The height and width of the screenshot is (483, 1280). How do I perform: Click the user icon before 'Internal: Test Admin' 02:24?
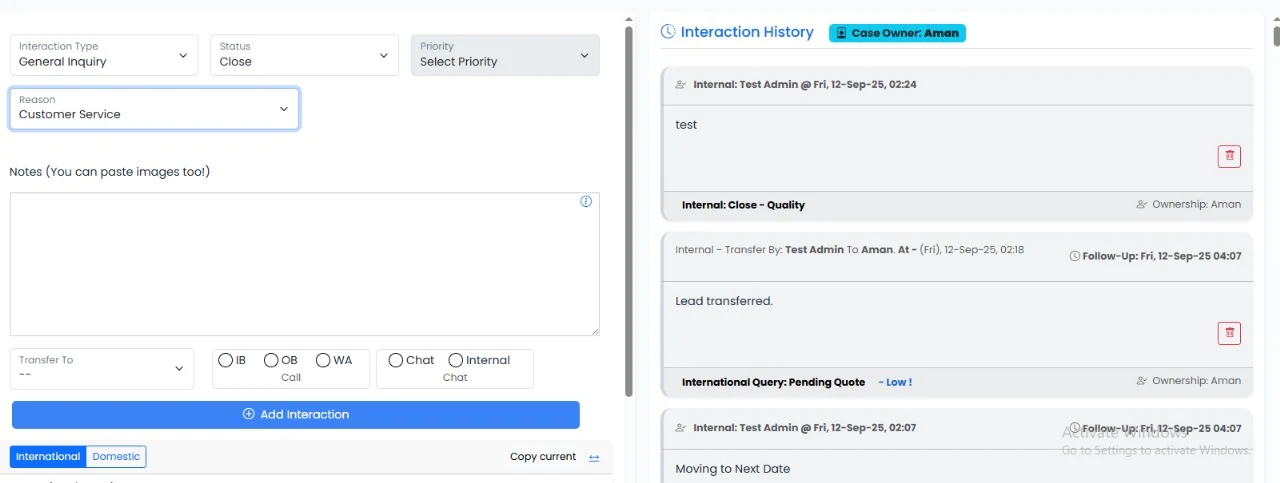coord(681,85)
